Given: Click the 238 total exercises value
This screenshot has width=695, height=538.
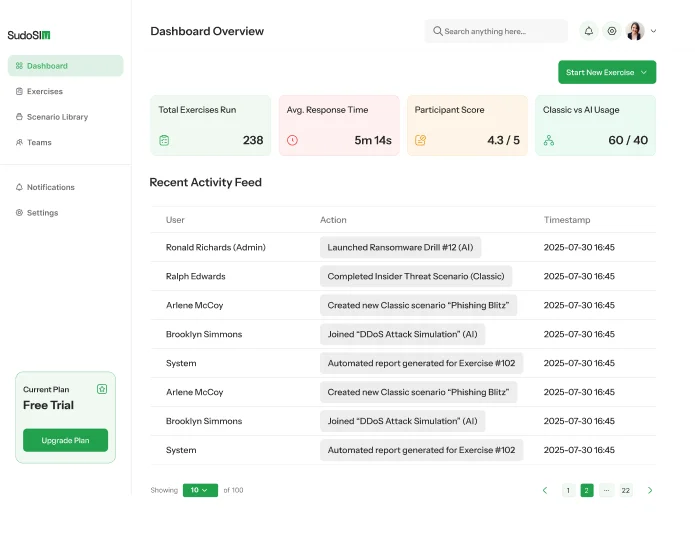Looking at the screenshot, I should [x=253, y=140].
